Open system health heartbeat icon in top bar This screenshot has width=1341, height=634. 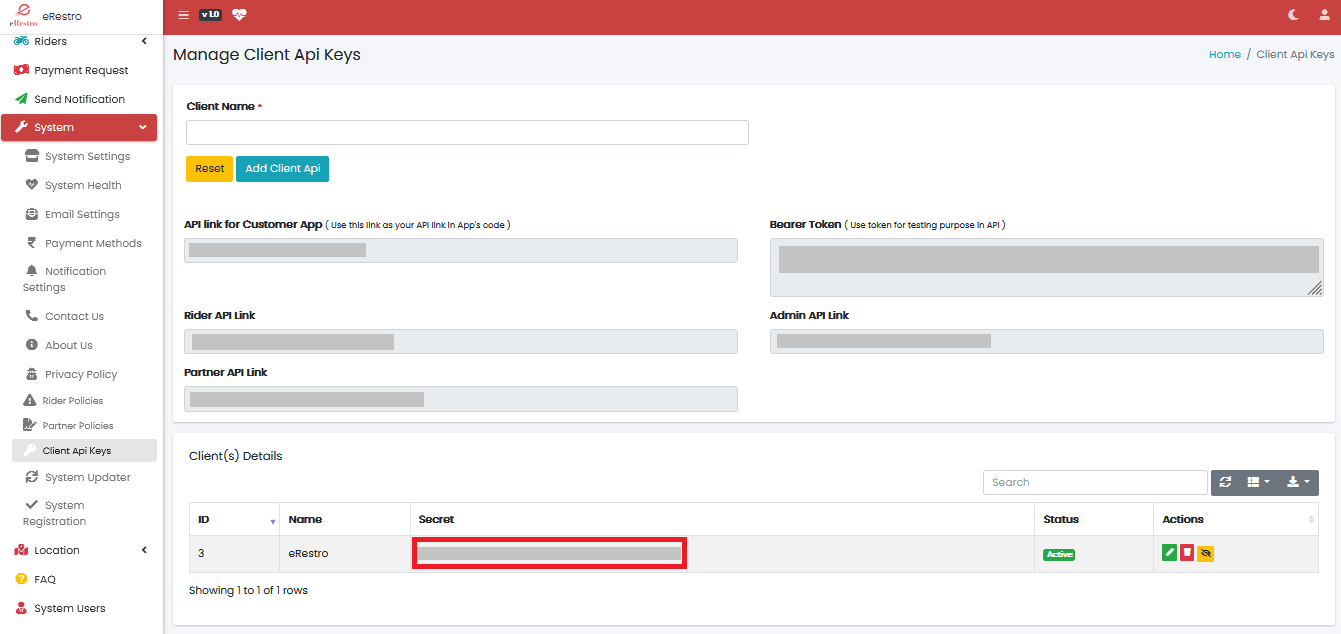(x=239, y=15)
